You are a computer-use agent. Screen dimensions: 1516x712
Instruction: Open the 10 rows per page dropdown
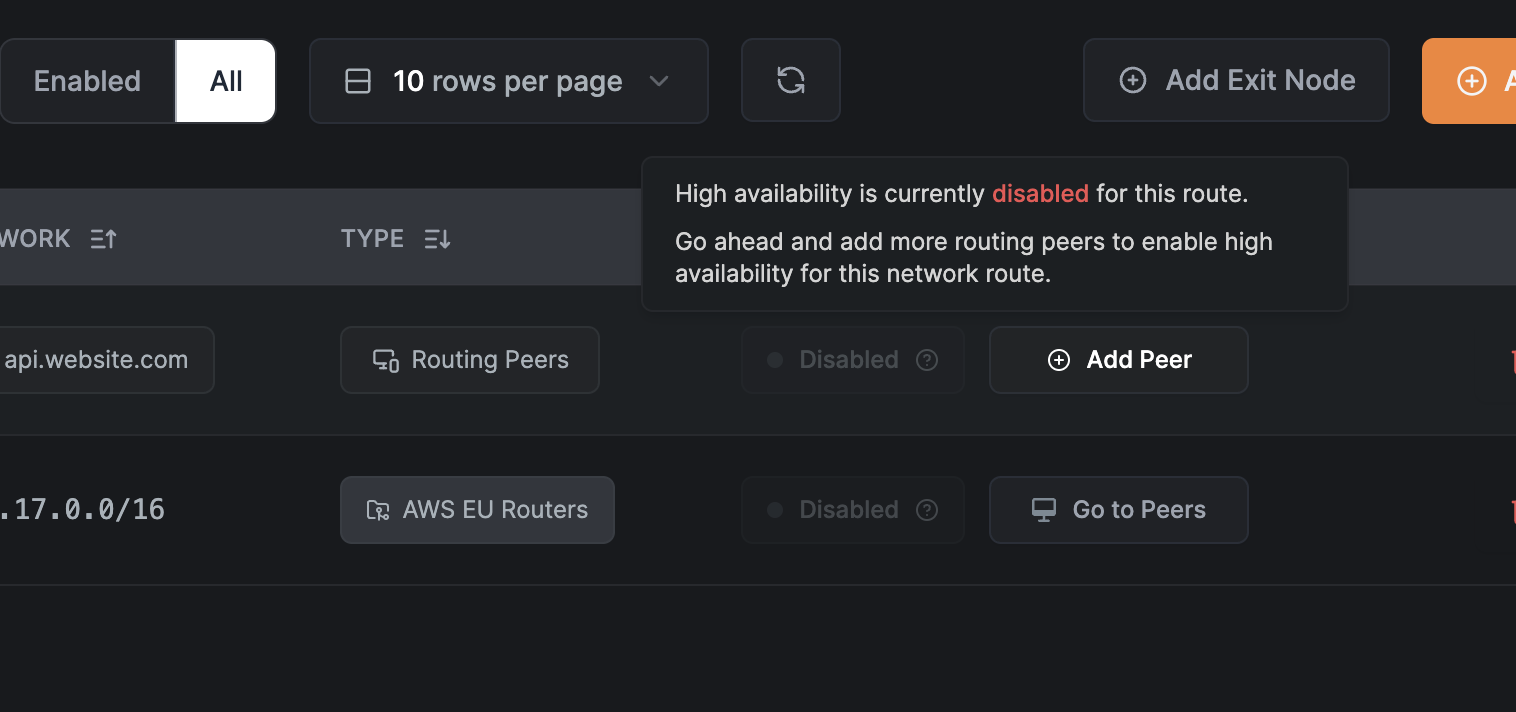coord(508,81)
